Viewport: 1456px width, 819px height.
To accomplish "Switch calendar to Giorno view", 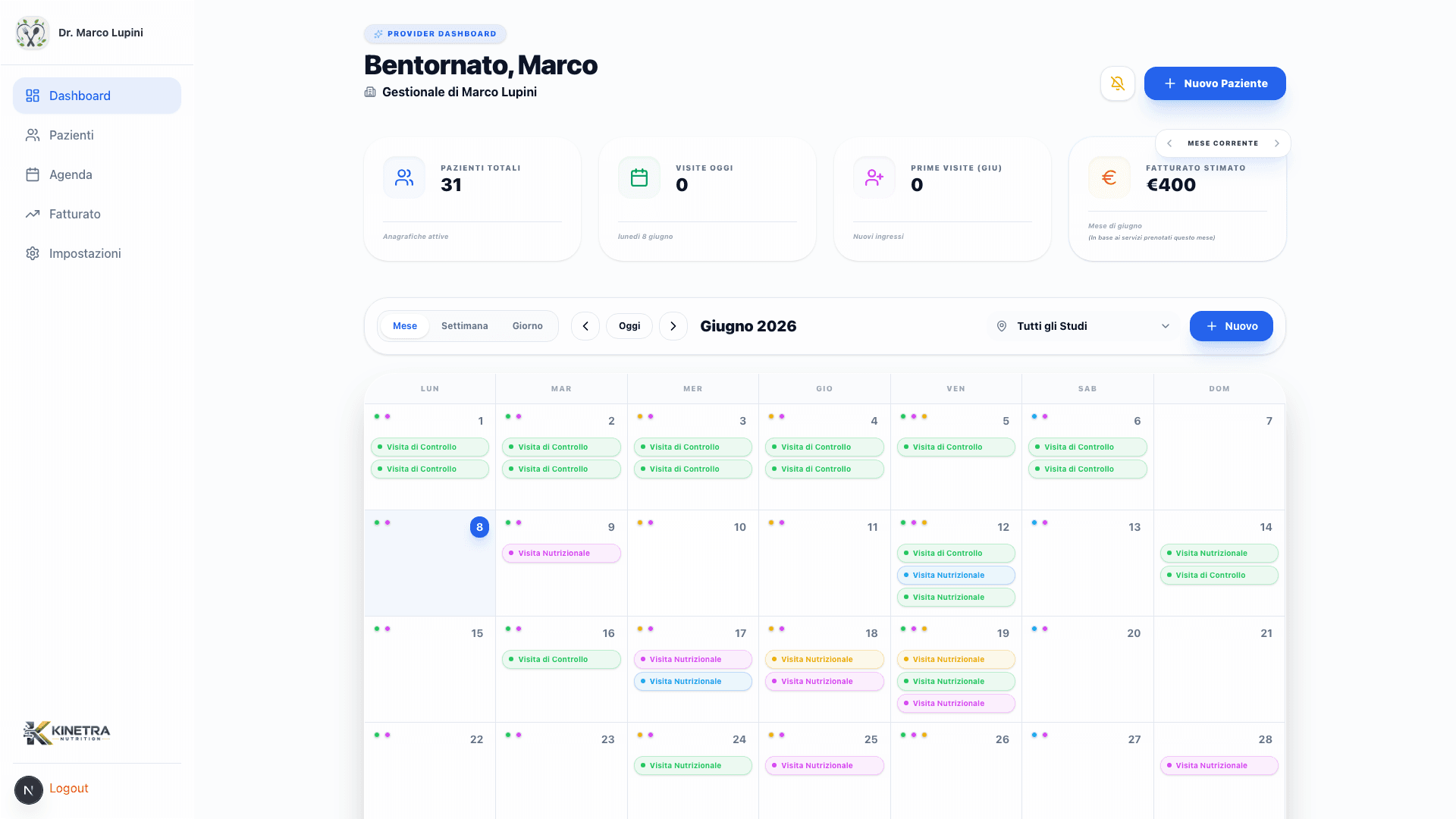I will [527, 326].
